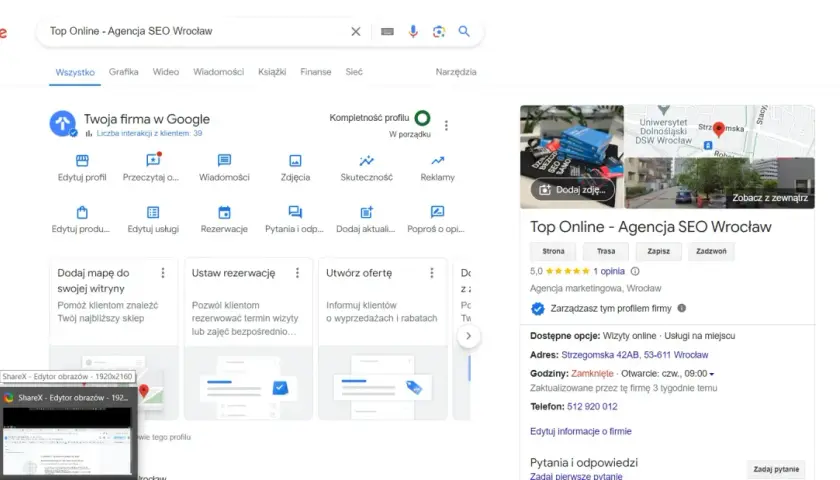Open Edytuj usługi icon

153,212
